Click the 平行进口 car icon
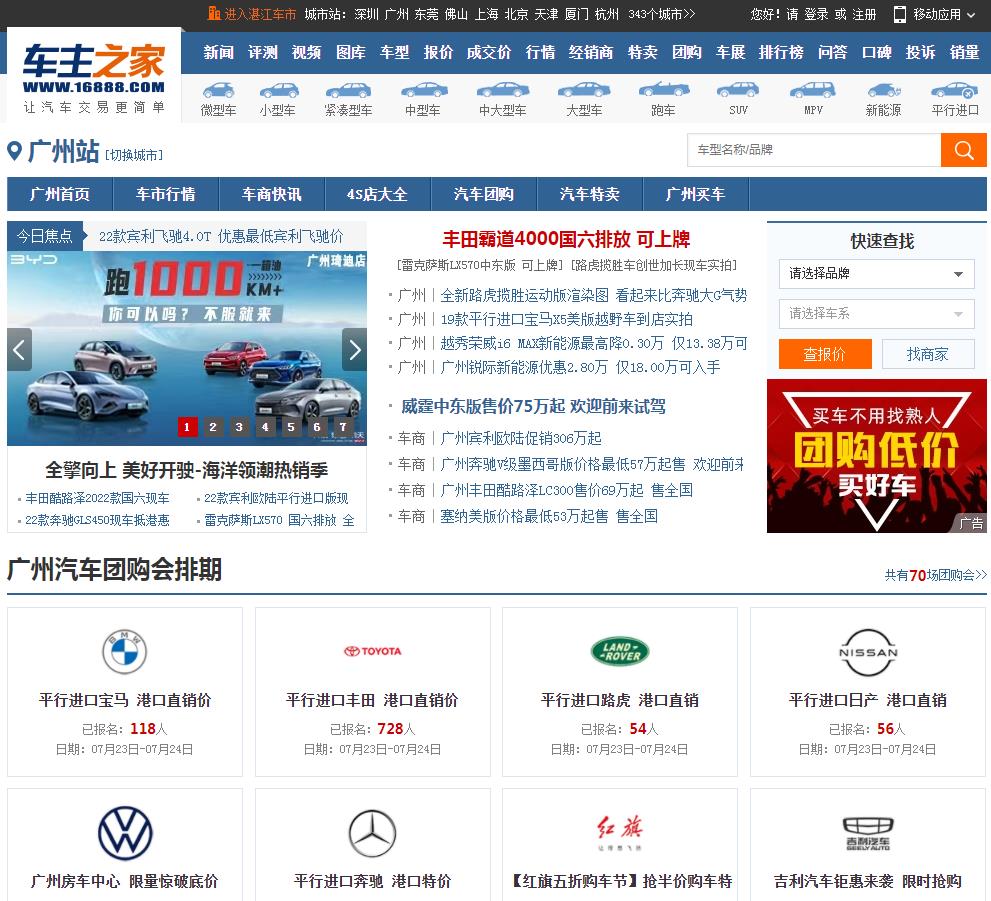This screenshot has height=901, width=991. 955,92
